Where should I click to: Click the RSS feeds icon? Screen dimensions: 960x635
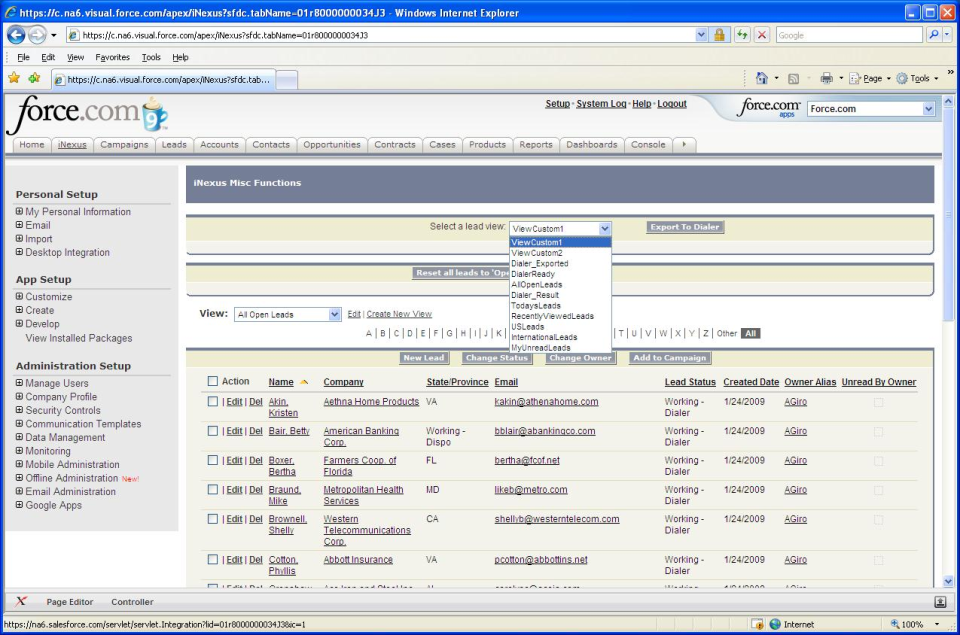(x=793, y=78)
